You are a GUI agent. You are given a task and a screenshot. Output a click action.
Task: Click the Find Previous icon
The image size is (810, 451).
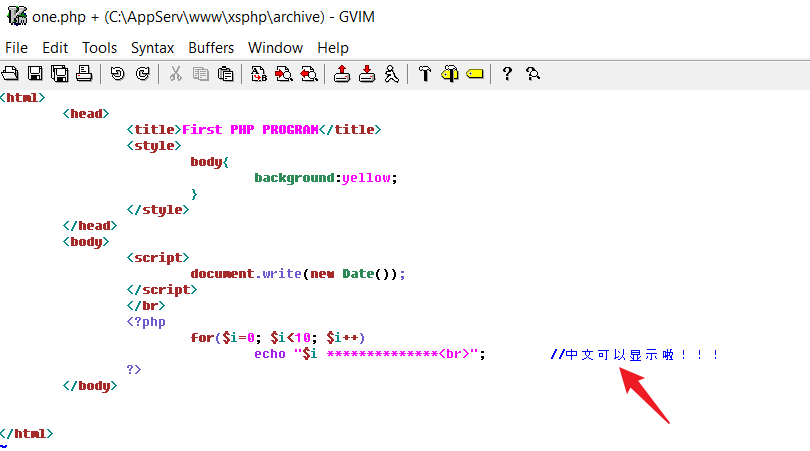[309, 74]
